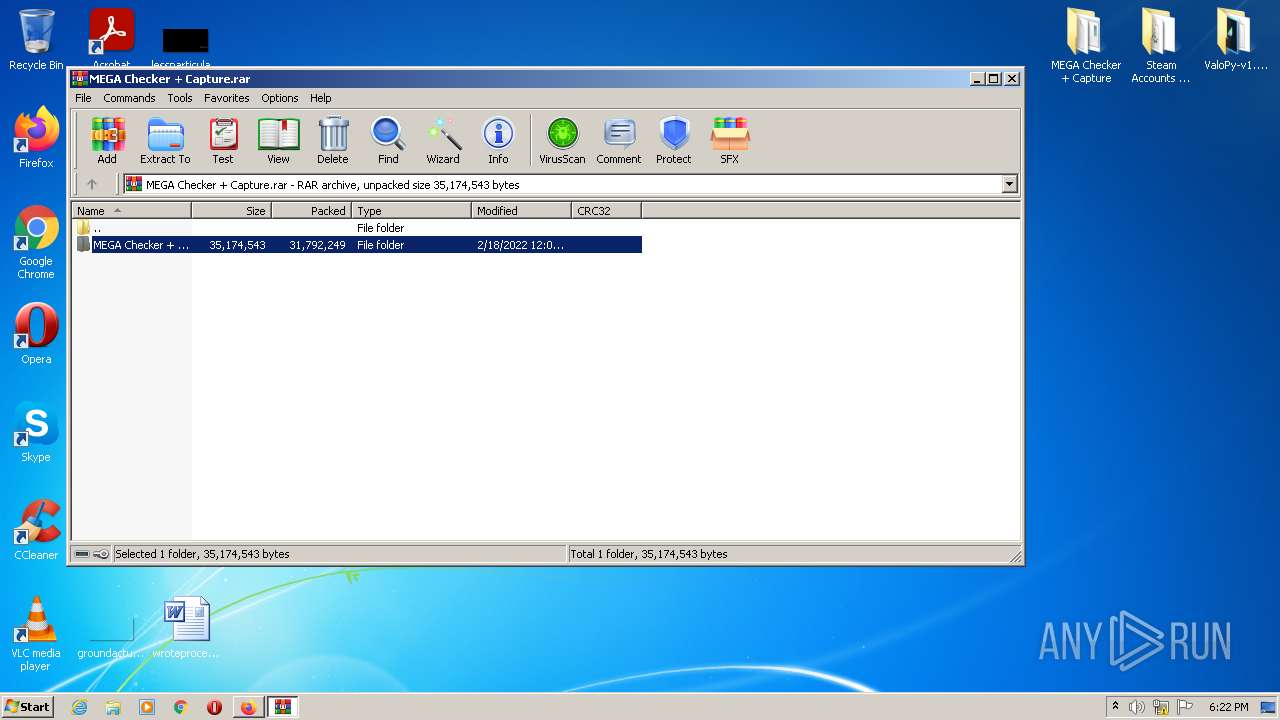This screenshot has height=720, width=1280.
Task: Click packed size 31,792,249 cell
Action: [x=317, y=245]
